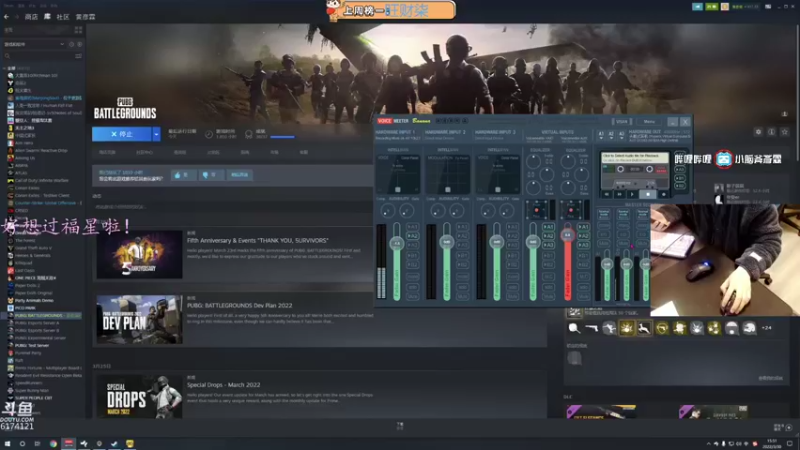Select Party Animals Demo in list

point(34,301)
